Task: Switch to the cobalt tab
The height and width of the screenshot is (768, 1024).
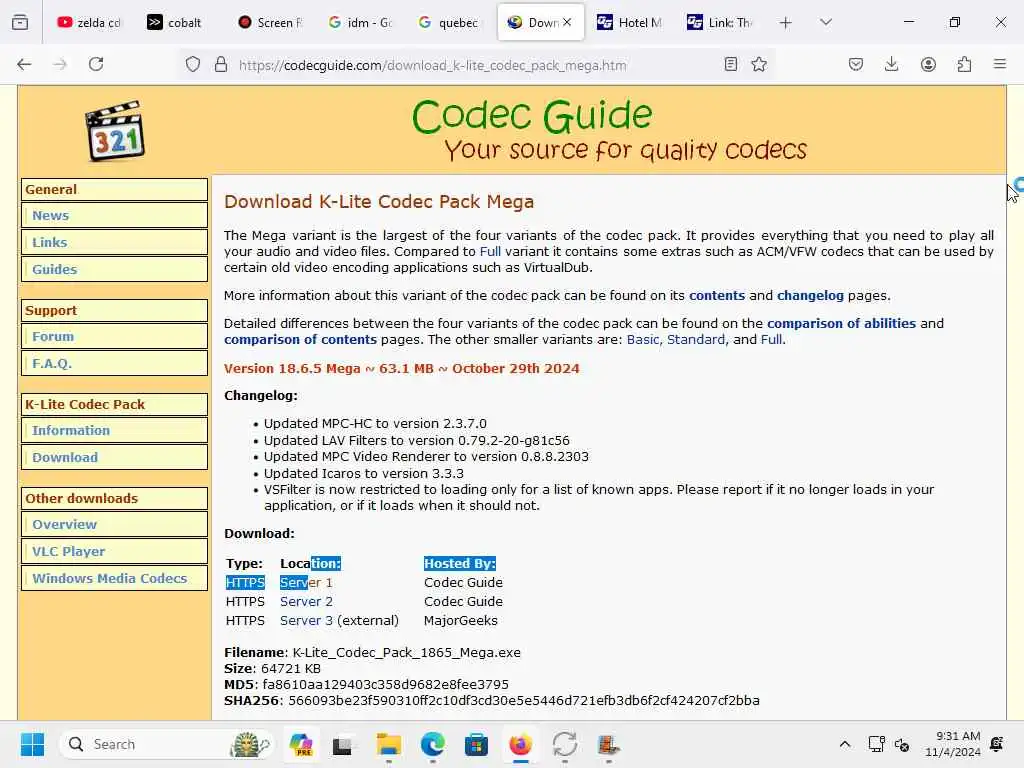Action: [x=176, y=23]
